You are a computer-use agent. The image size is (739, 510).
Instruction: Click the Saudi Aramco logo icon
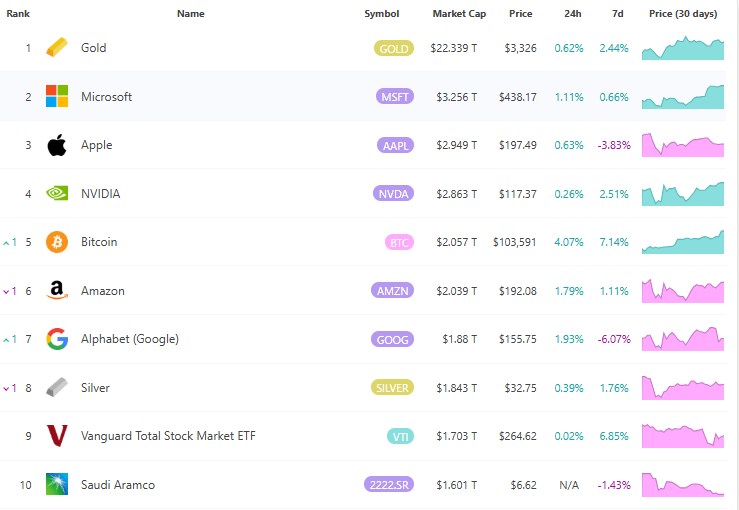tap(57, 484)
